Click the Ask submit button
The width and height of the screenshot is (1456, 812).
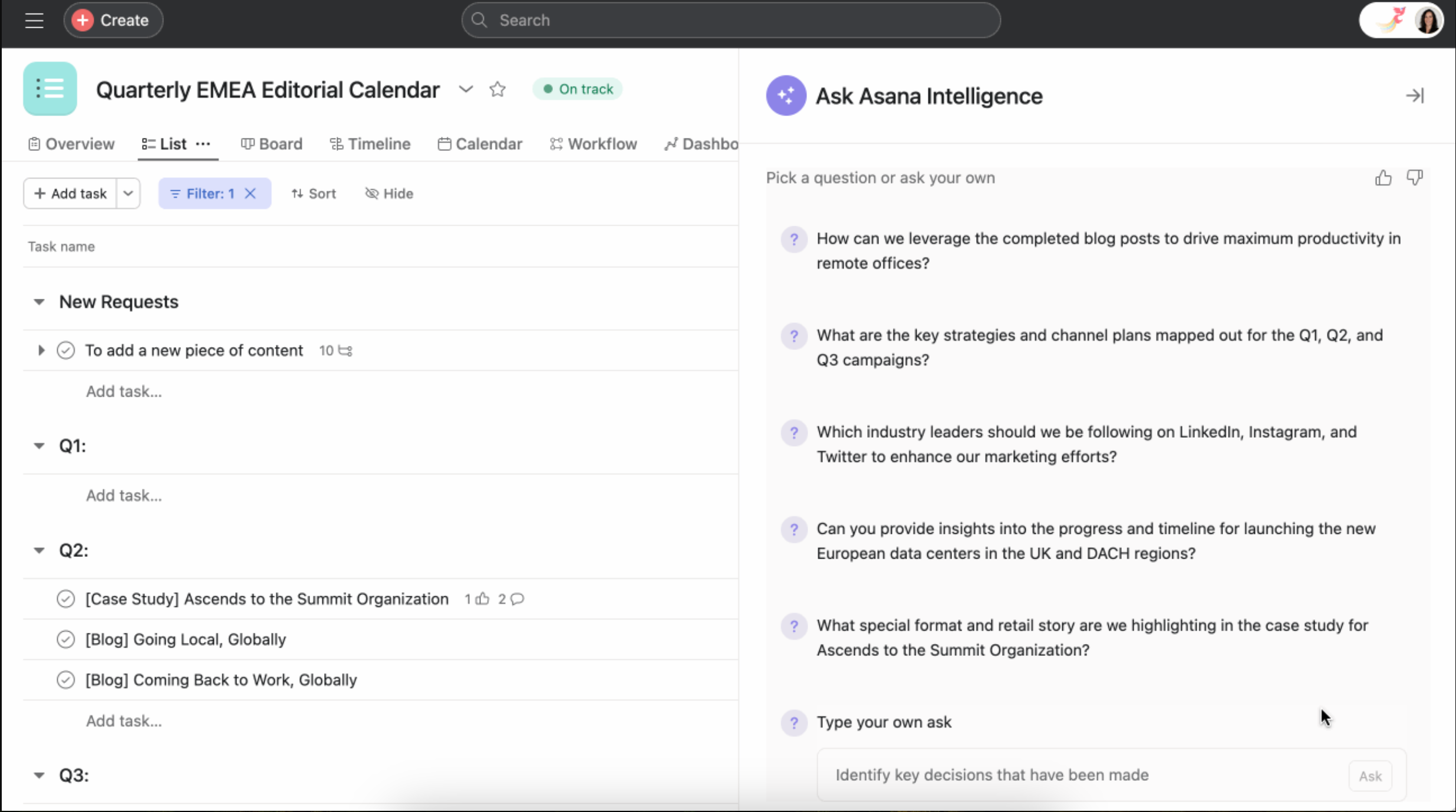(x=1370, y=776)
